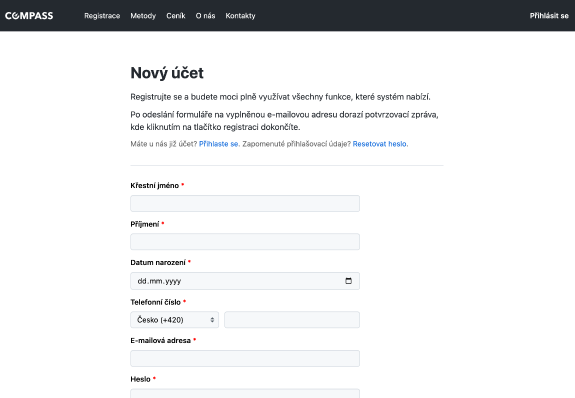Expand the Česko (+420) country code dropdown
Screen dimensions: 575x398
pyautogui.click(x=175, y=320)
